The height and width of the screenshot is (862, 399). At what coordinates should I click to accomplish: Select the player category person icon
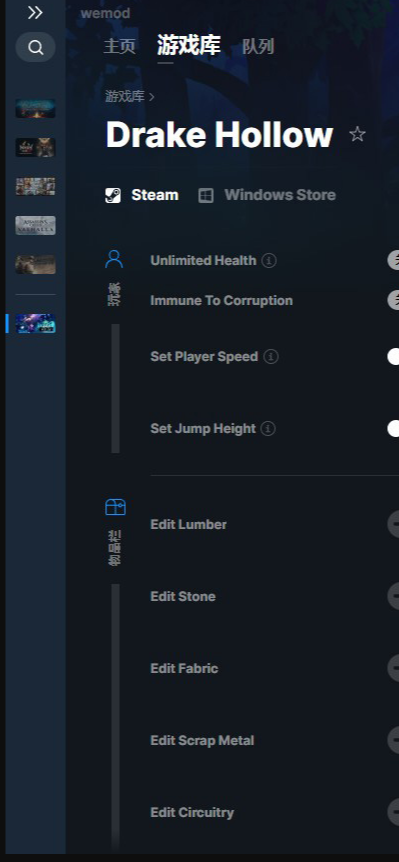[114, 259]
